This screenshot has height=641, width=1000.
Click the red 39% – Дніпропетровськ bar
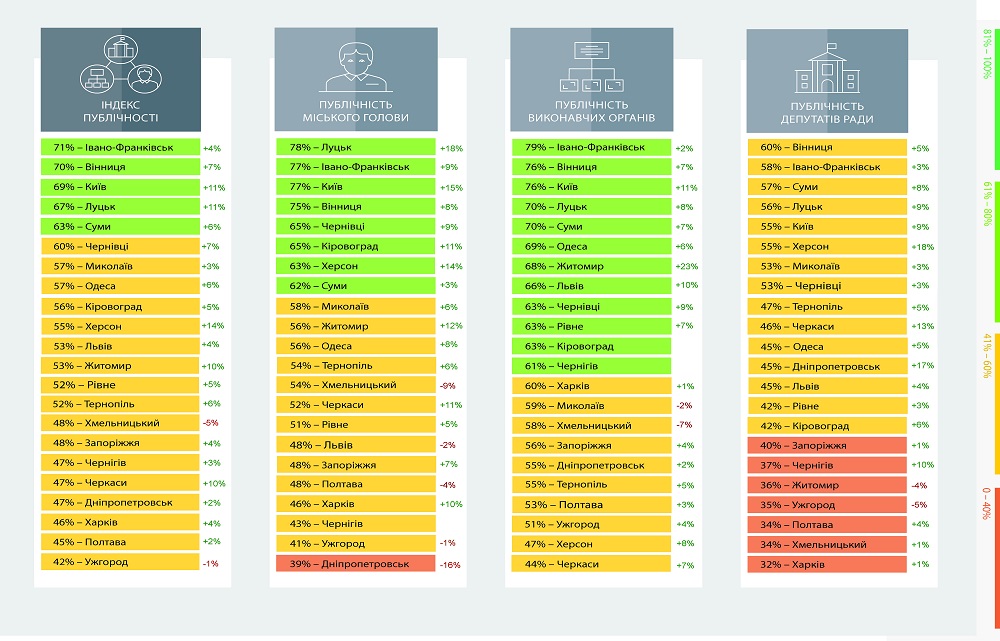(x=356, y=564)
